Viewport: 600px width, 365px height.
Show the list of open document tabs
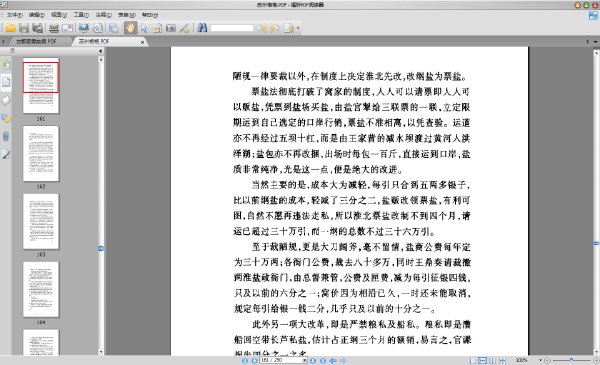coord(595,41)
